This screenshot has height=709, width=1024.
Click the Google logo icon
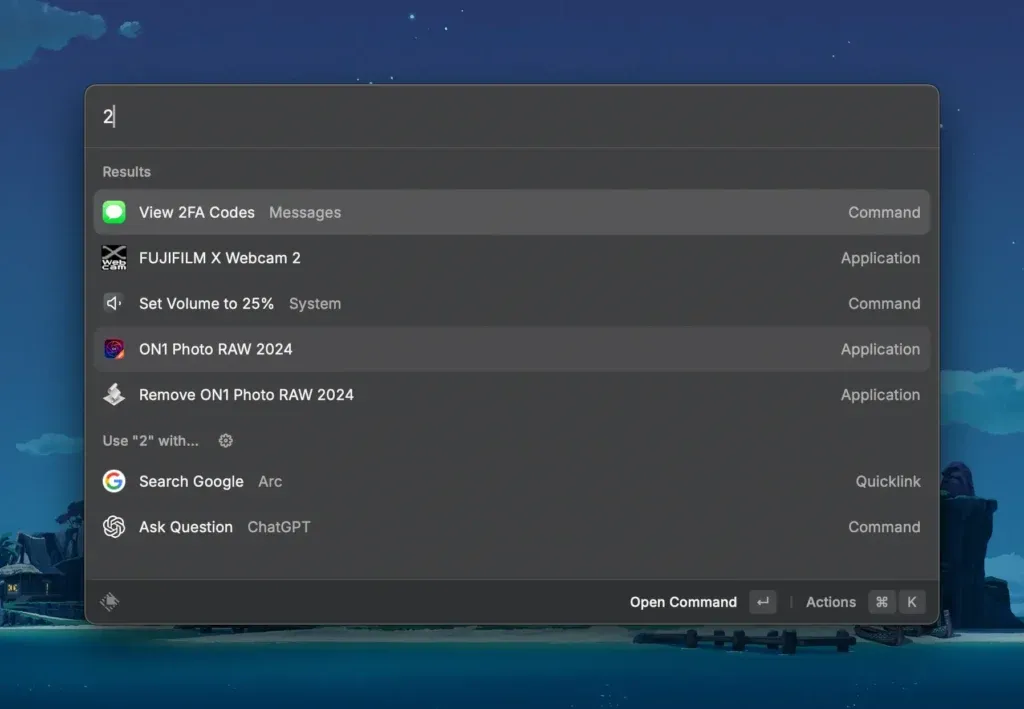click(114, 481)
